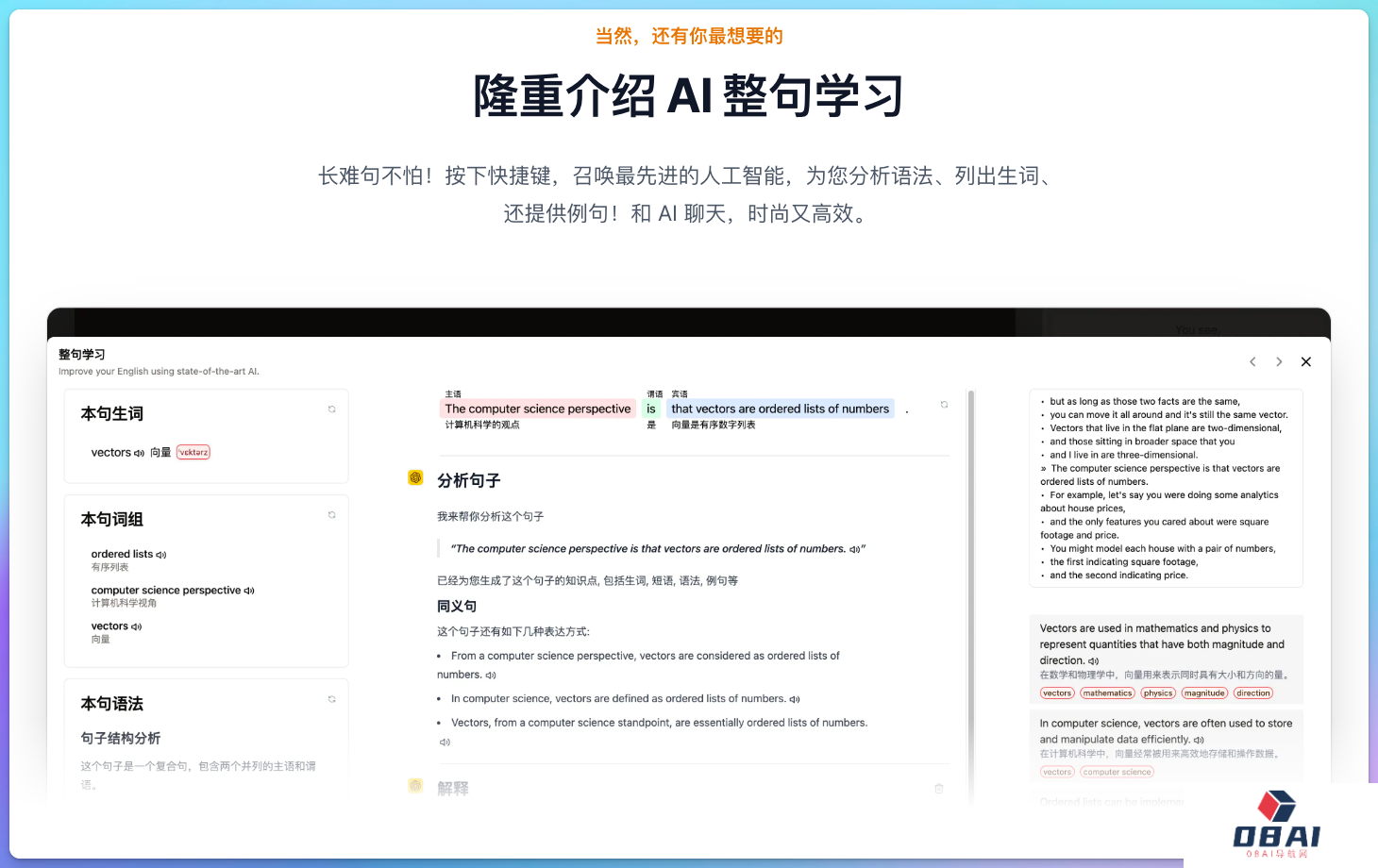This screenshot has width=1378, height=868.
Task: Play pronunciation of vectors in 本句生词
Action: [140, 453]
